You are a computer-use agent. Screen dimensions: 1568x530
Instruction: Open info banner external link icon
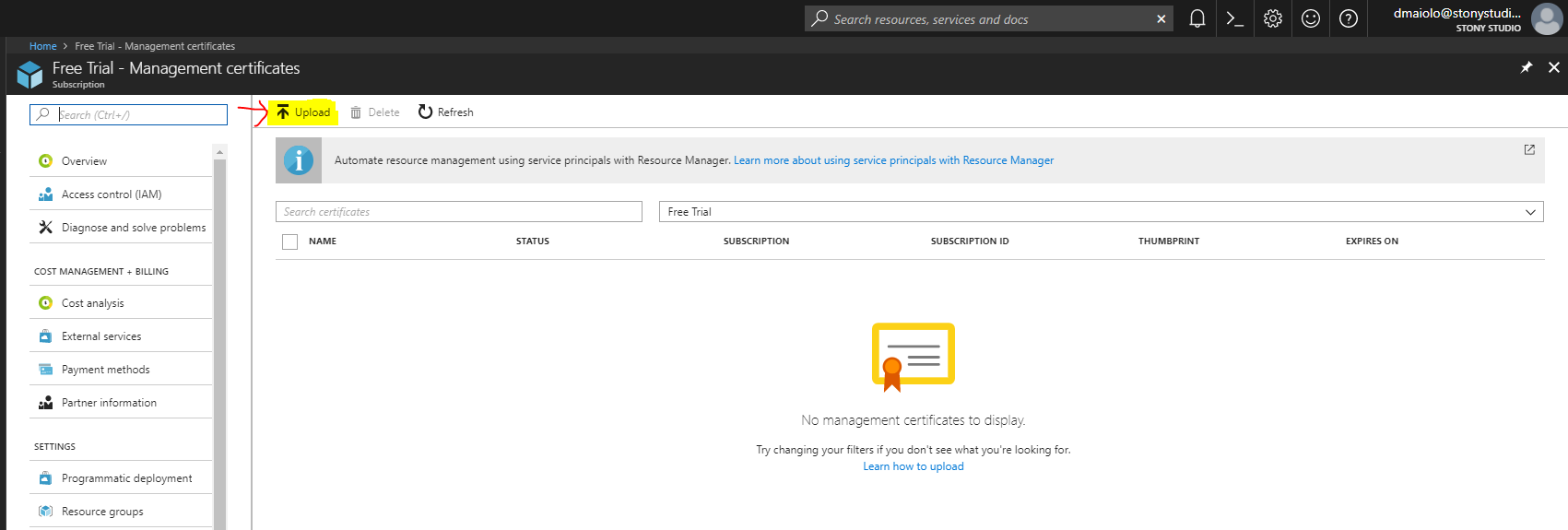pos(1529,149)
